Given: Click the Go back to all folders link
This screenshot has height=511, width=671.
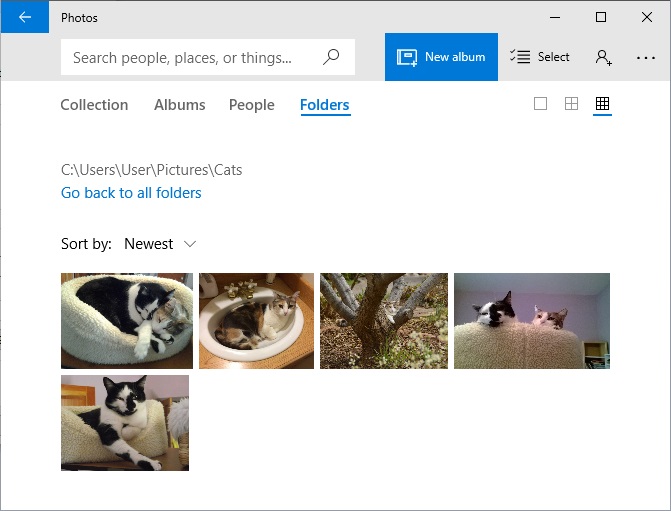Looking at the screenshot, I should point(131,193).
